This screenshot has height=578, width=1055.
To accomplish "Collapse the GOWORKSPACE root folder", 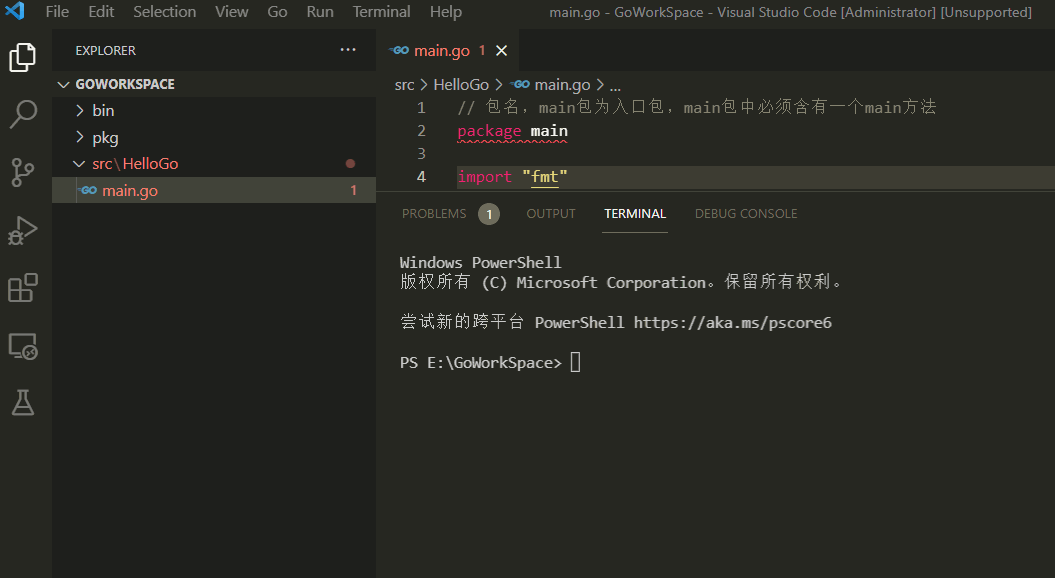I will point(64,84).
